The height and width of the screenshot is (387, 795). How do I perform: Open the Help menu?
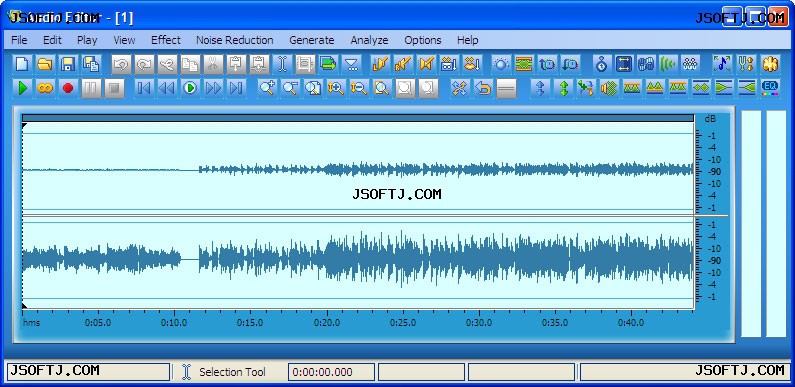pos(467,40)
